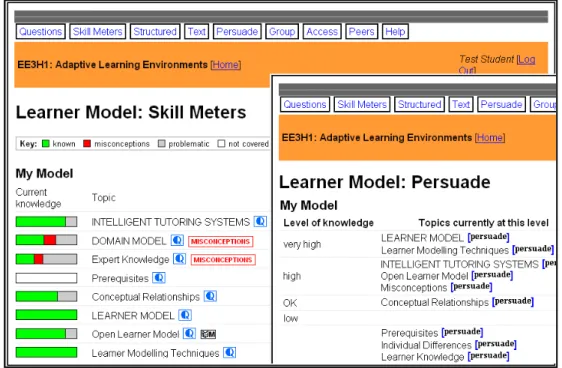
Task: Click the dark badge icon after Open Learner Model
Action: click(x=208, y=334)
